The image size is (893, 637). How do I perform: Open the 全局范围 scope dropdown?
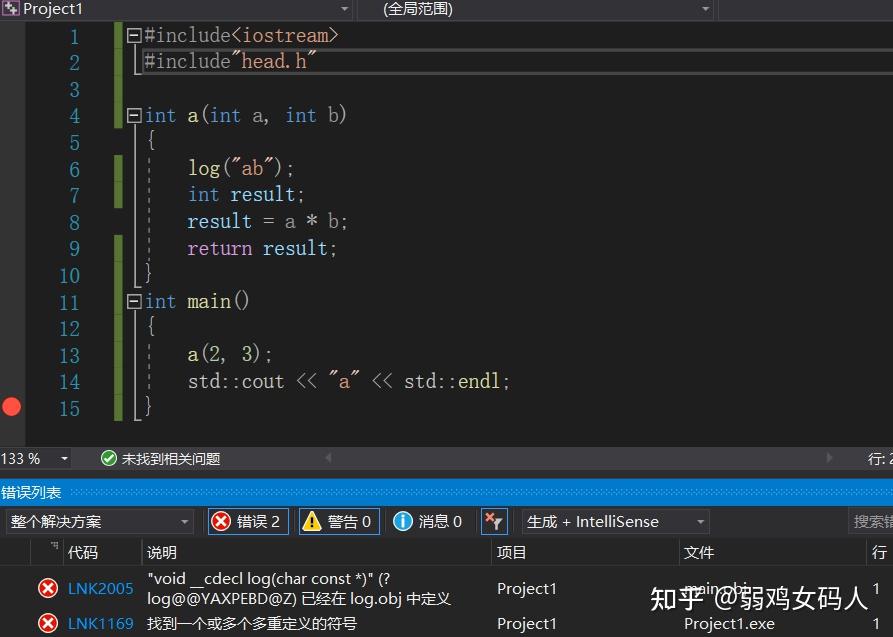pyautogui.click(x=706, y=9)
